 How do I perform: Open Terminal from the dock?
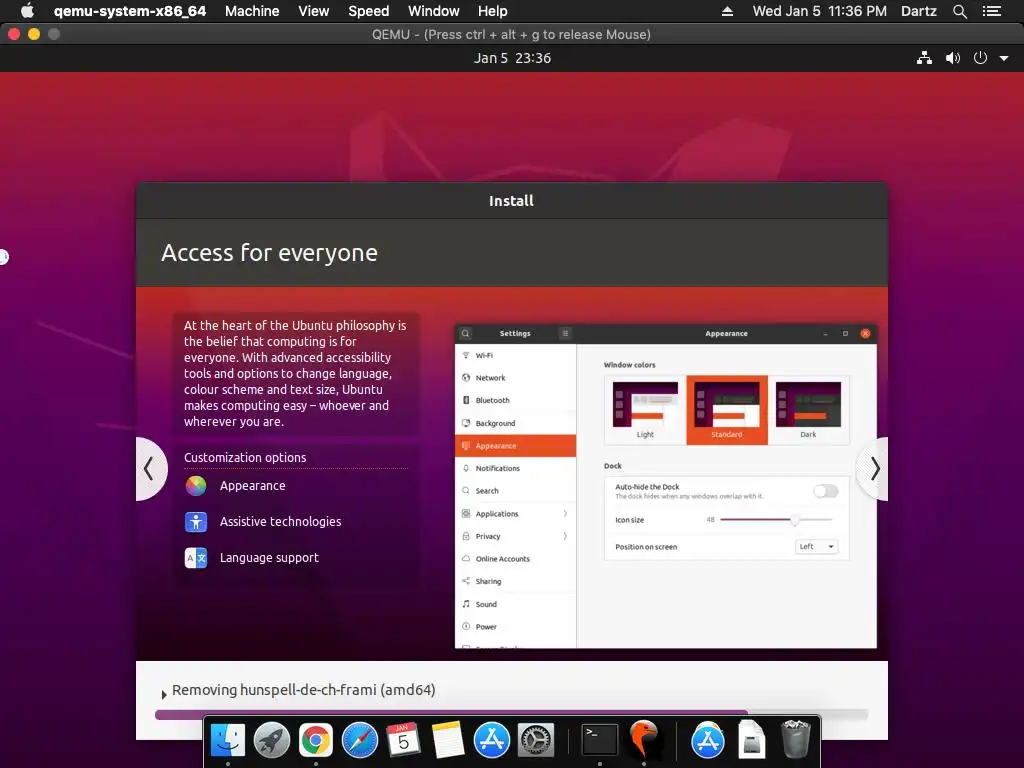(x=600, y=740)
